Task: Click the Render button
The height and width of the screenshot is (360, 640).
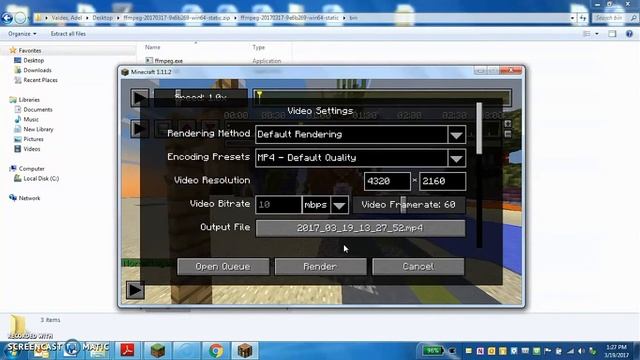Action: [x=320, y=267]
